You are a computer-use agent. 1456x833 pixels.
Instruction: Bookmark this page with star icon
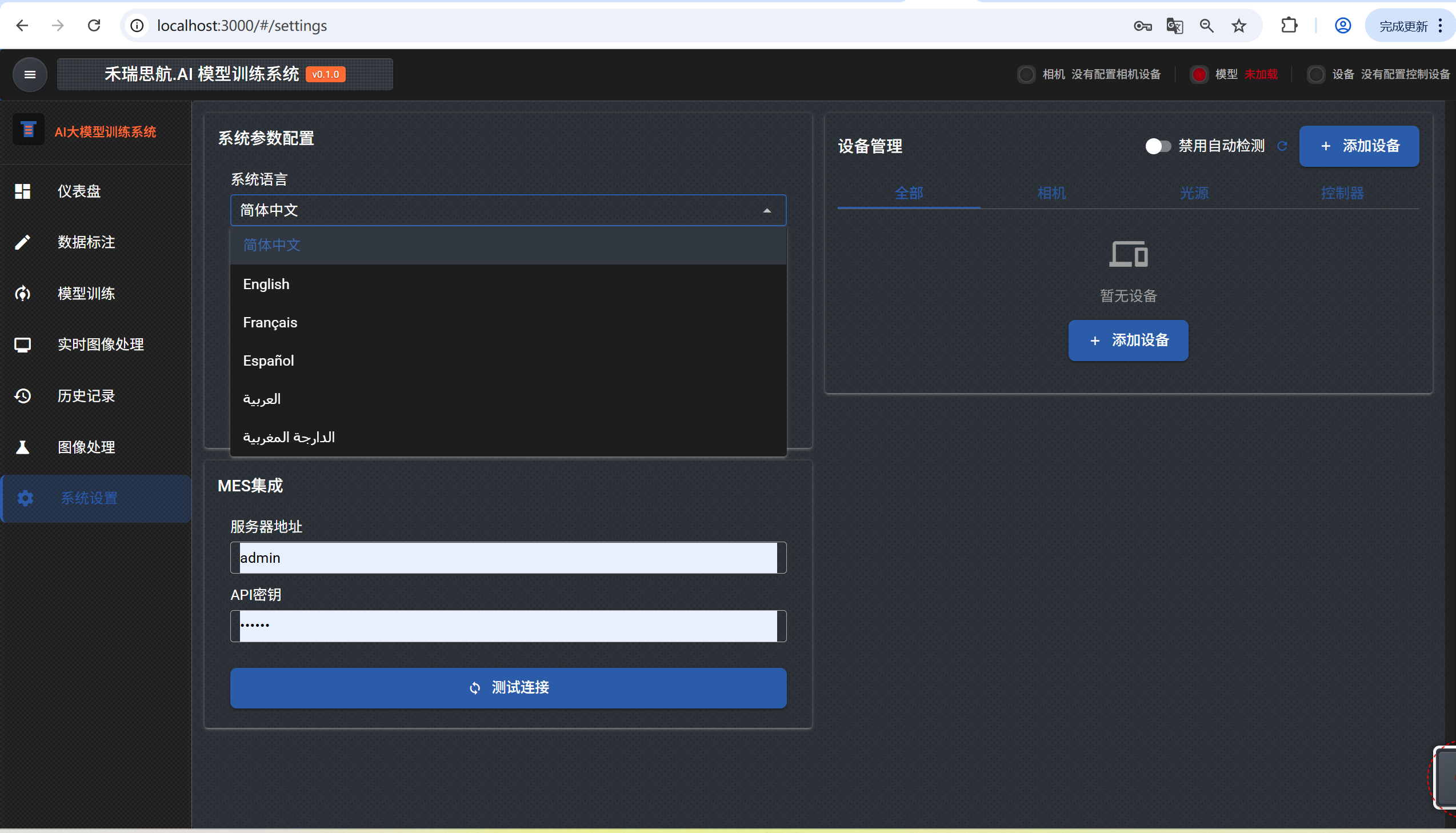(x=1239, y=26)
